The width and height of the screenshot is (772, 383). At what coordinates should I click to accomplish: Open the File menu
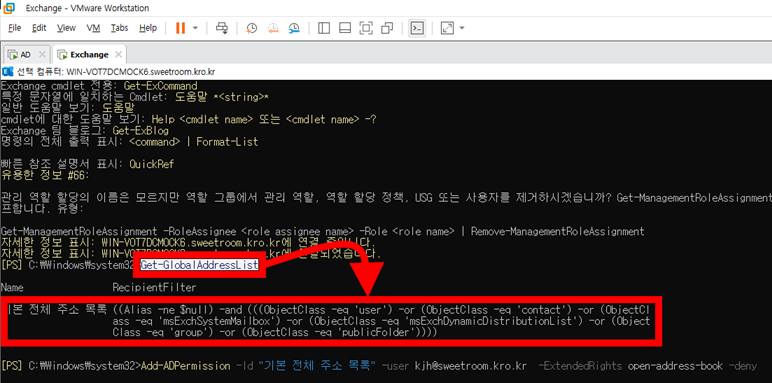point(15,28)
